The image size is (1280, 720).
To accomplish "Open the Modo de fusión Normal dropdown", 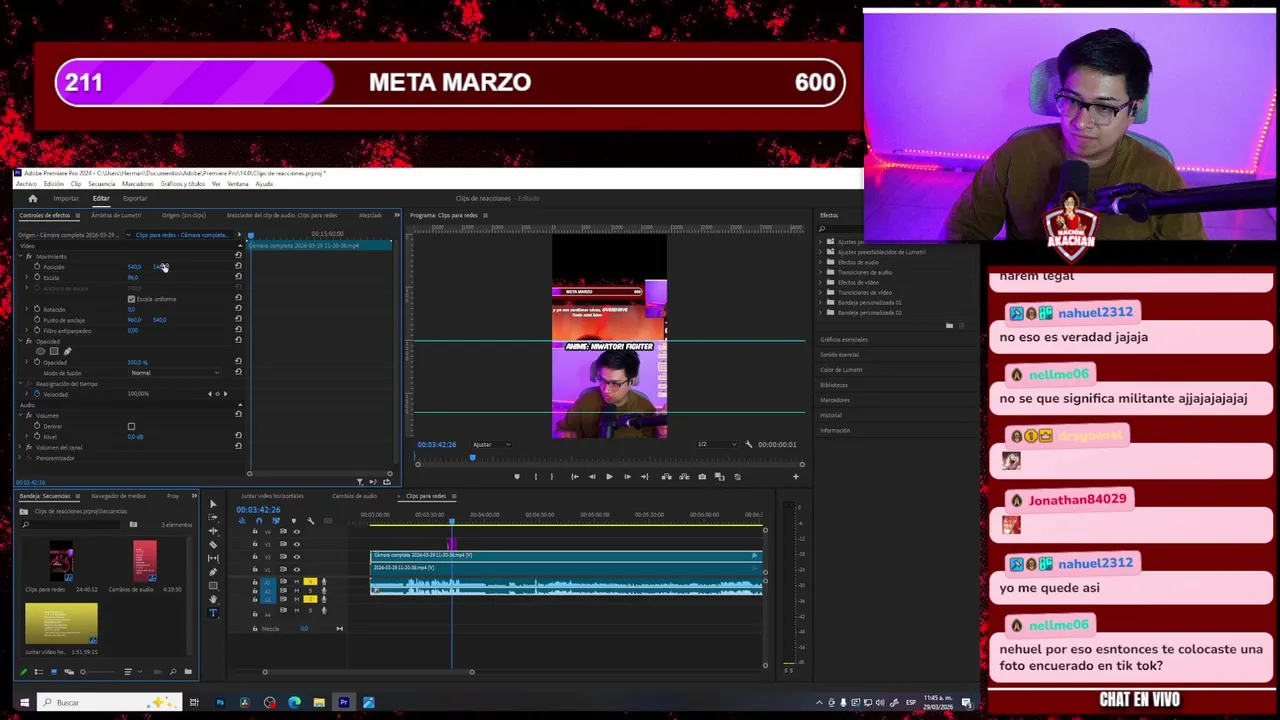I will (175, 373).
